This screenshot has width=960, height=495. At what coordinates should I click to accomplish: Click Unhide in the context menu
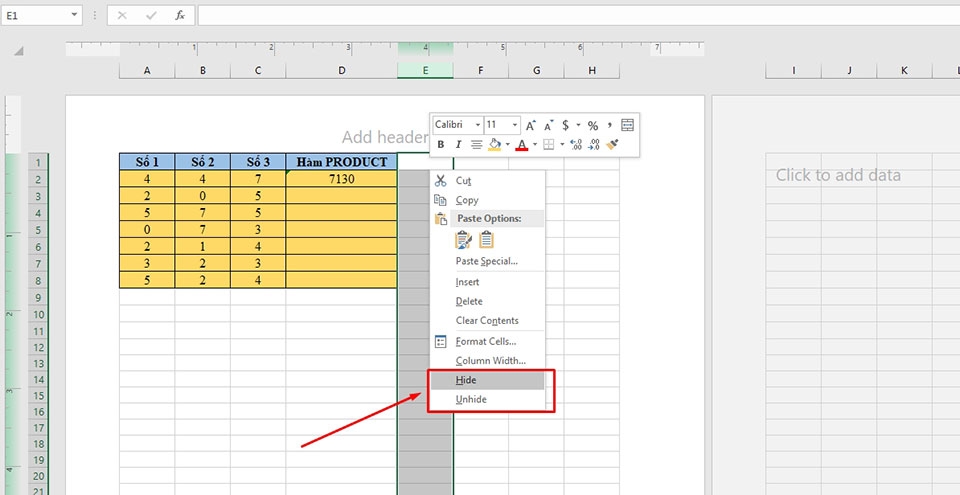click(x=487, y=399)
